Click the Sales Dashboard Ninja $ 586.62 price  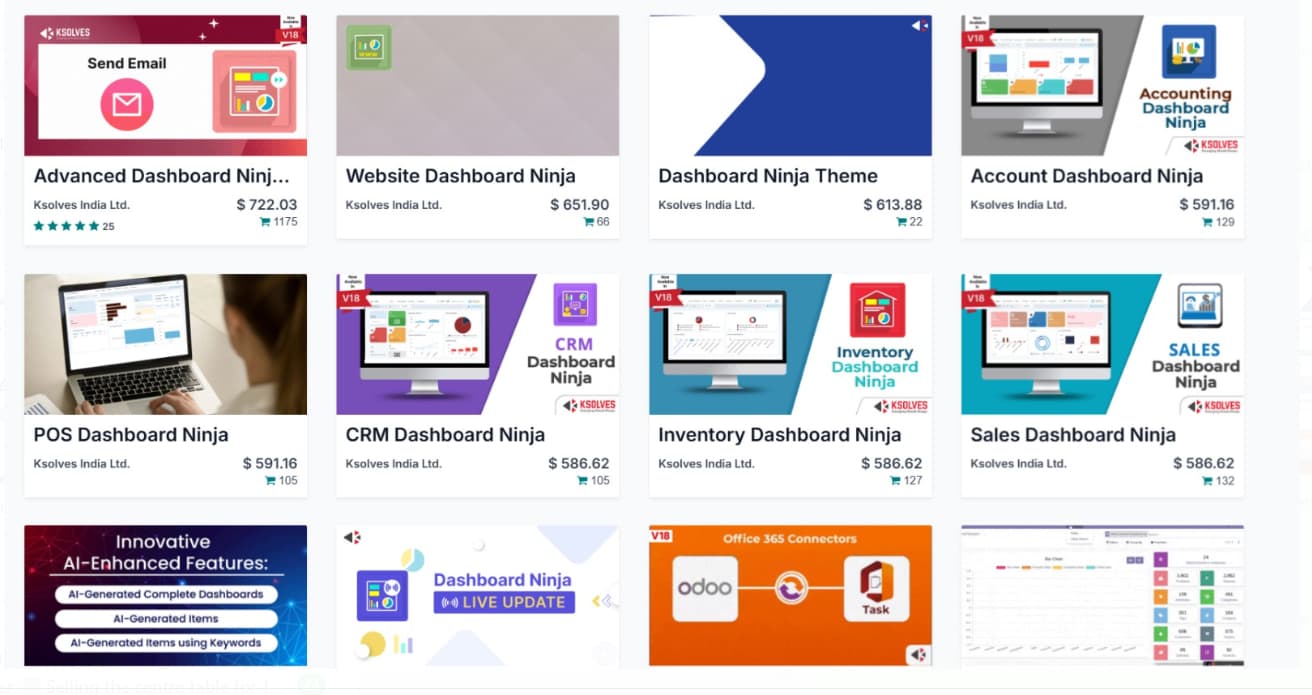click(1204, 464)
